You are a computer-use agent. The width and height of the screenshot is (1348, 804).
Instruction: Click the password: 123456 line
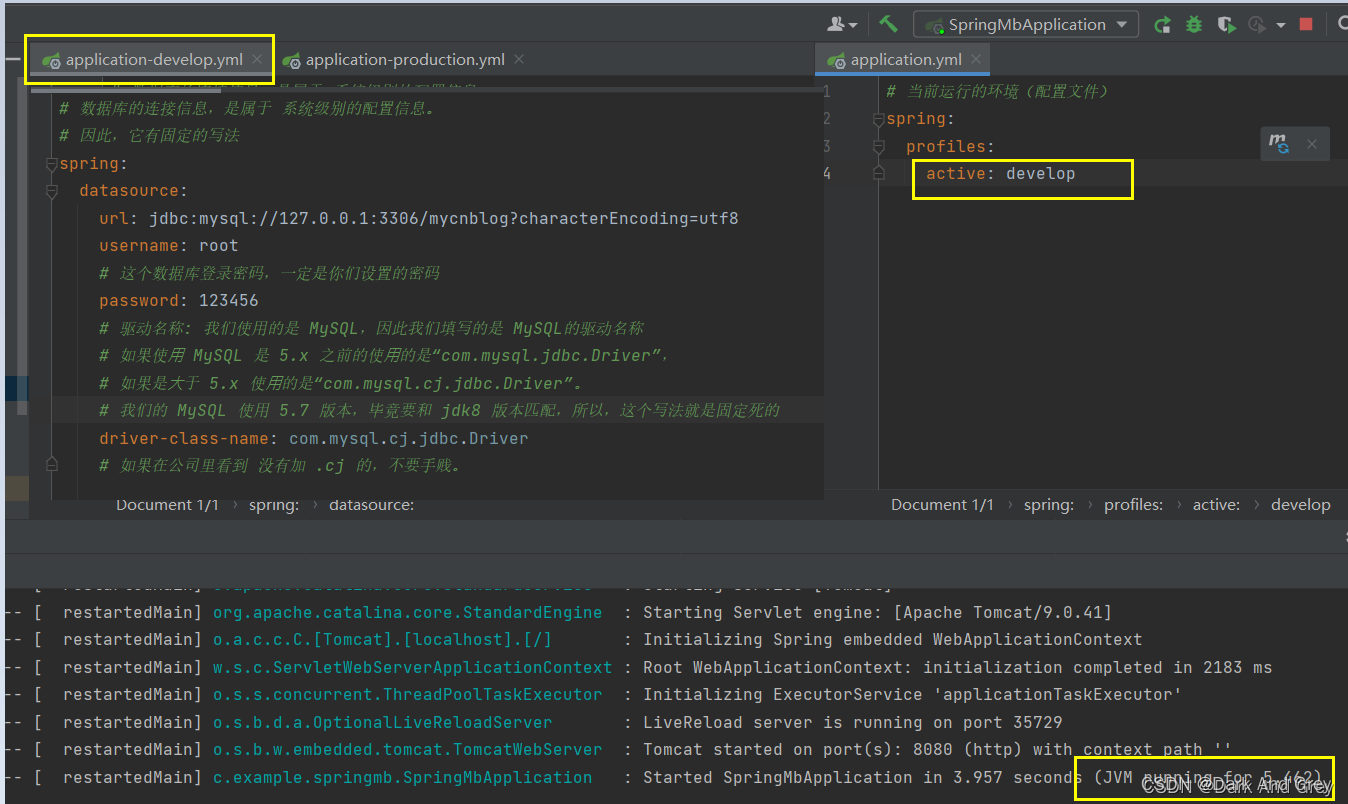(x=179, y=300)
